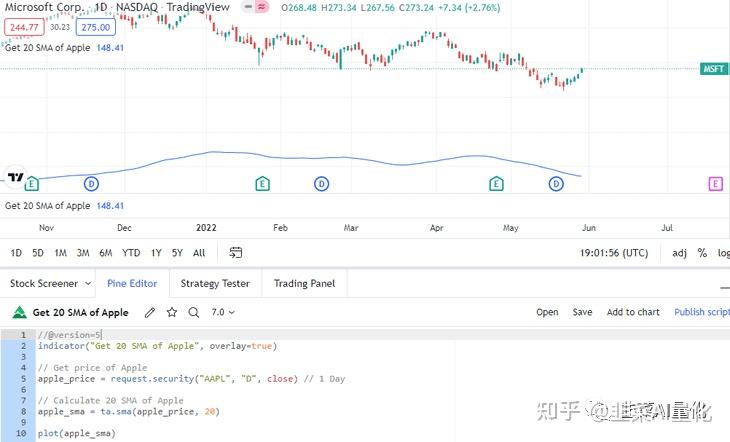Click the dividend D marker near Dec
The image size is (730, 442).
(91, 184)
